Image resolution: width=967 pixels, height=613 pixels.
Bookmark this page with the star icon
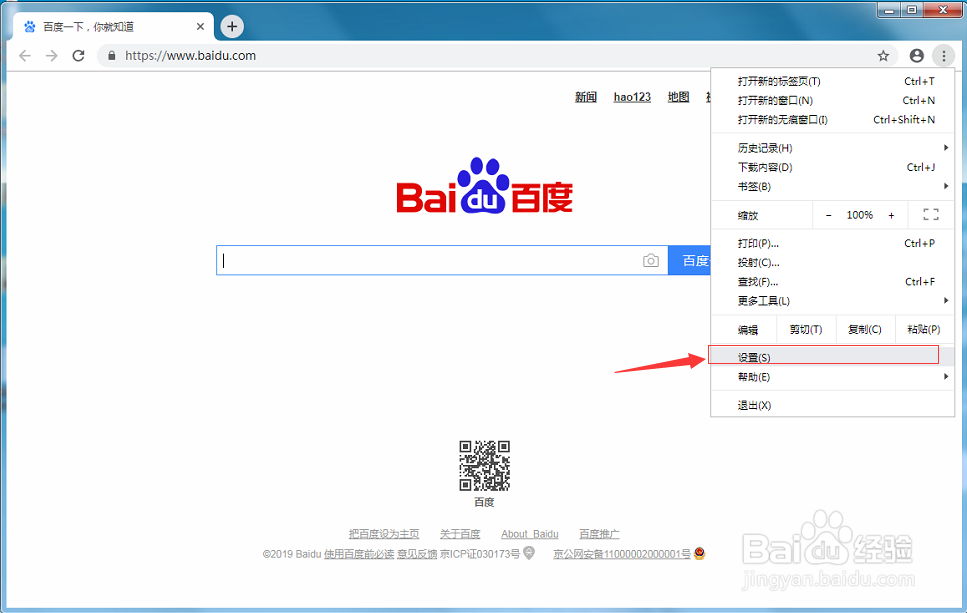pos(883,56)
